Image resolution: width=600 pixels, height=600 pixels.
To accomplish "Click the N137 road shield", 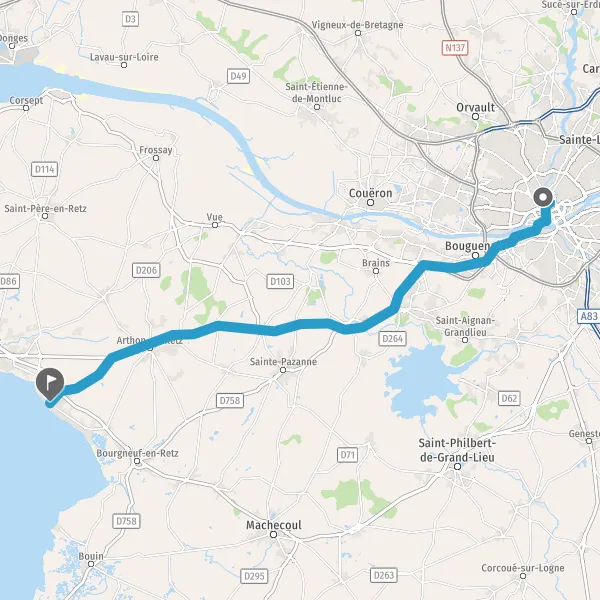I will pyautogui.click(x=455, y=48).
